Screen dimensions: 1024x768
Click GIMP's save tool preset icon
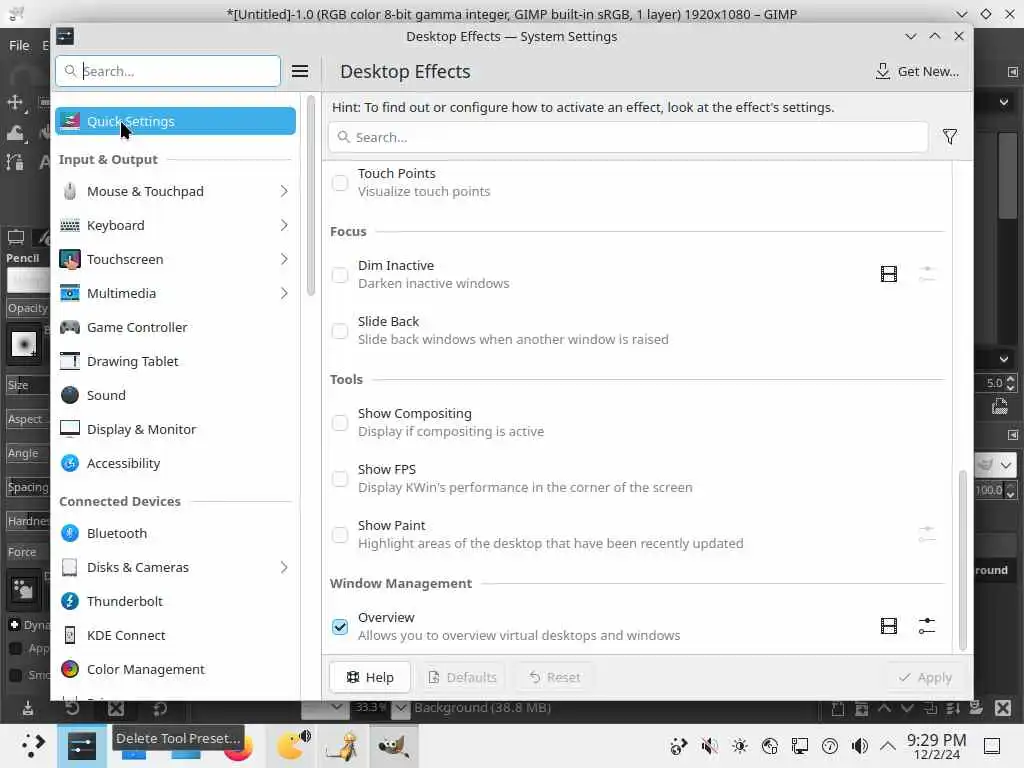point(27,709)
